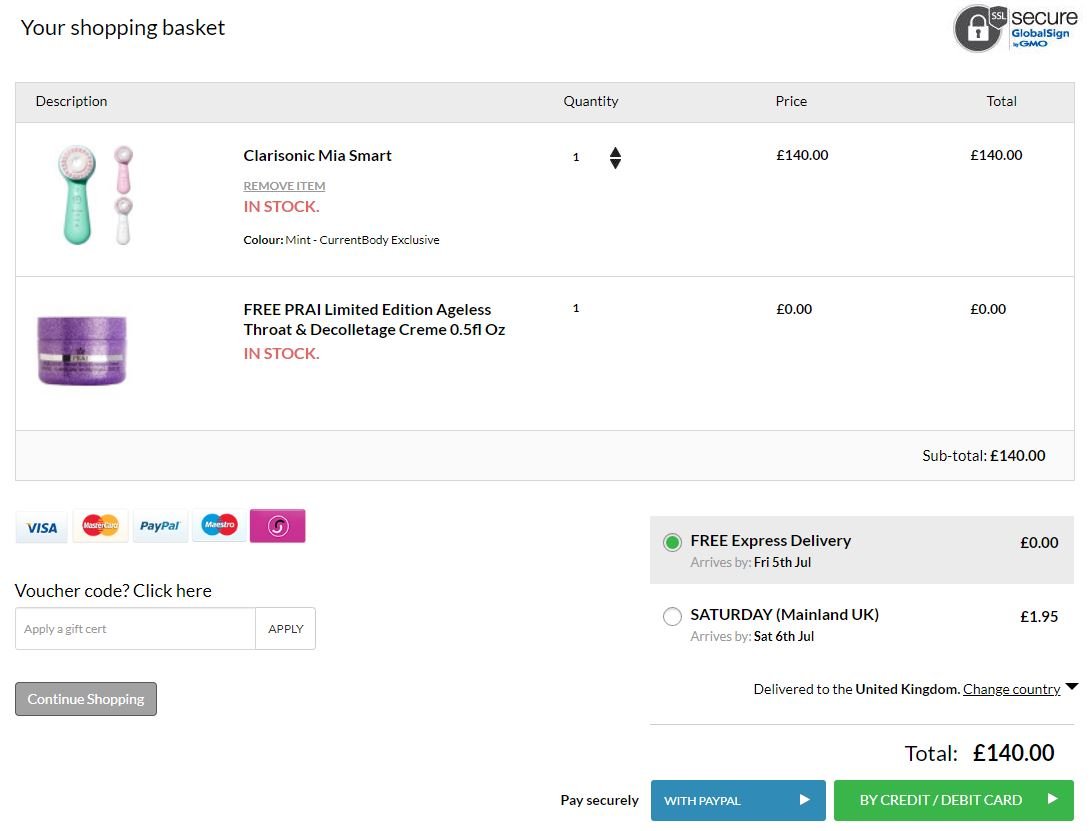The width and height of the screenshot is (1091, 831).
Task: Decrease Clarisonic Mia Smart quantity with down arrow
Action: tap(615, 164)
